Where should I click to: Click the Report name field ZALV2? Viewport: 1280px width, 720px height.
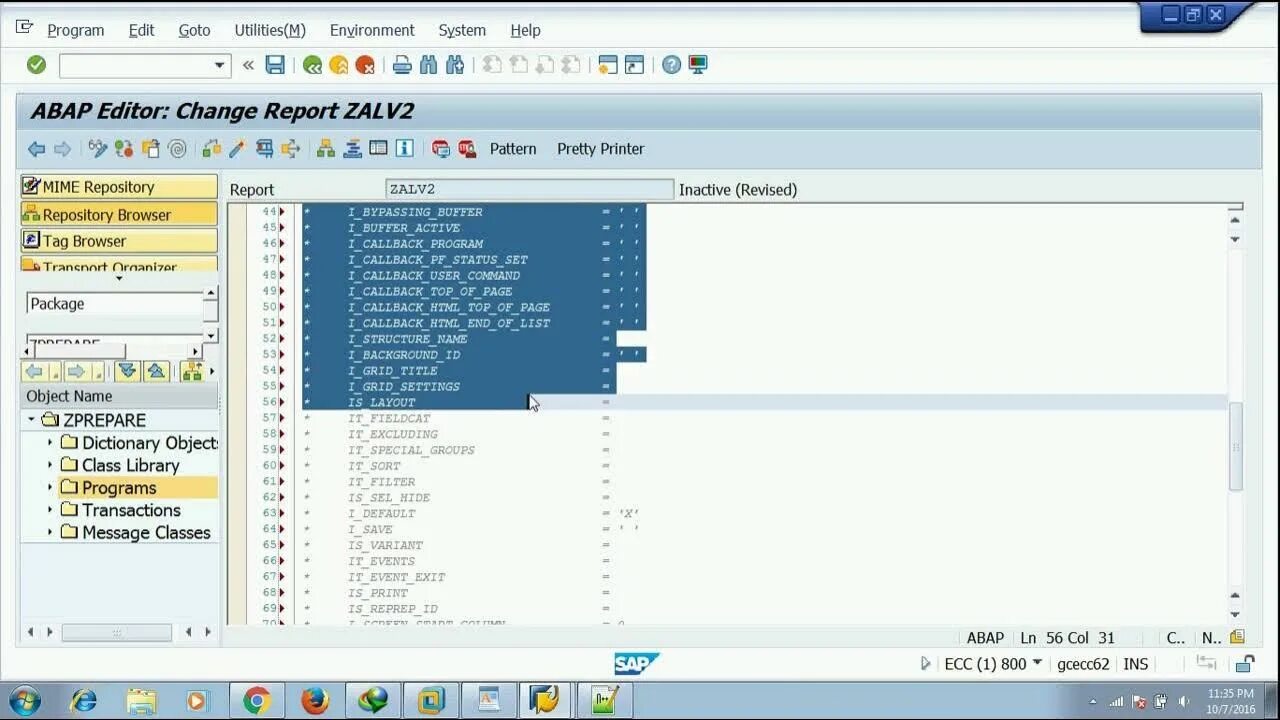pos(530,189)
